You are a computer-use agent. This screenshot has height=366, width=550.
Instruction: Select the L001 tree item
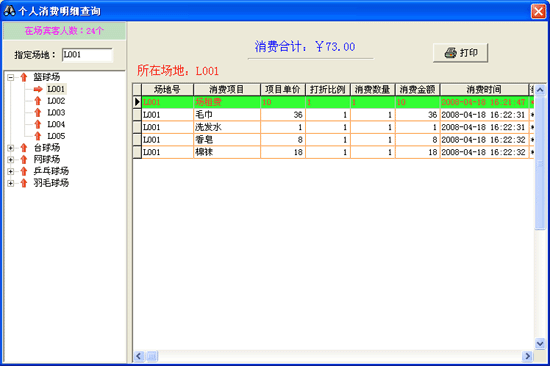56,89
